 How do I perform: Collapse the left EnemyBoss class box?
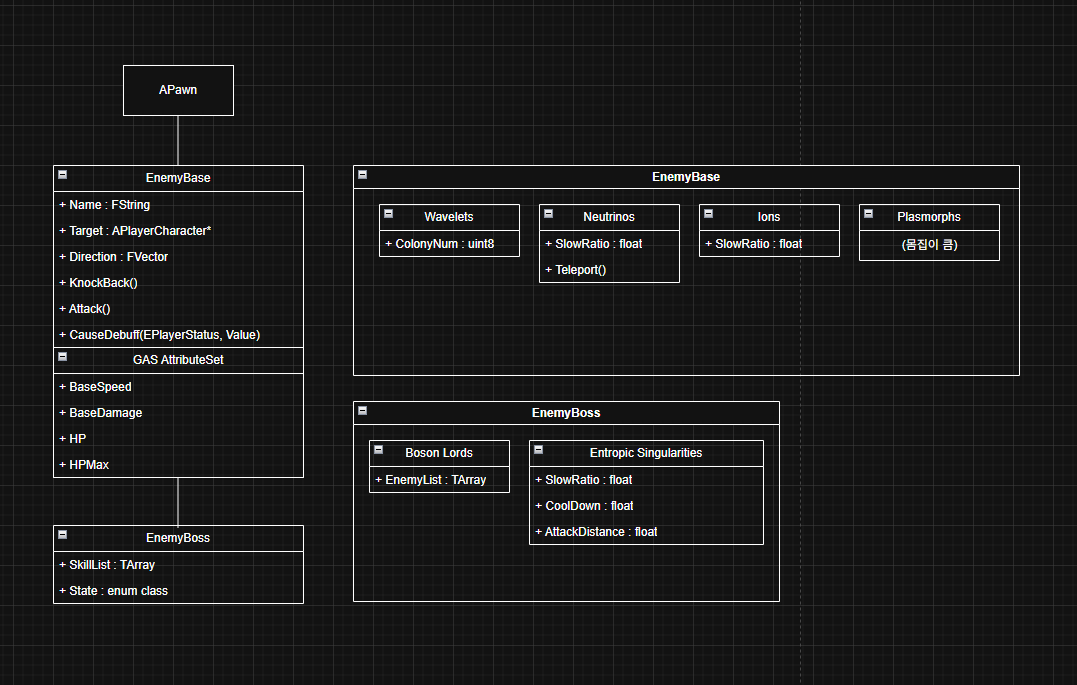click(x=63, y=535)
